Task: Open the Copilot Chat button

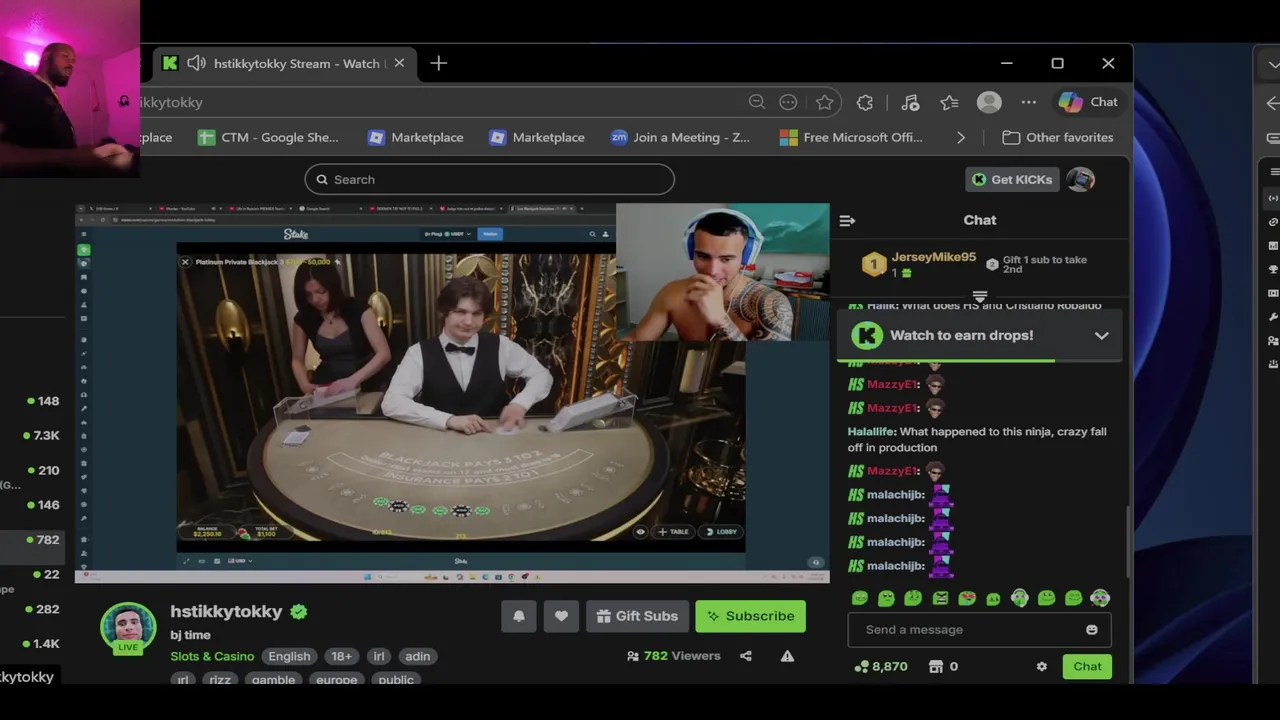Action: click(x=1088, y=102)
